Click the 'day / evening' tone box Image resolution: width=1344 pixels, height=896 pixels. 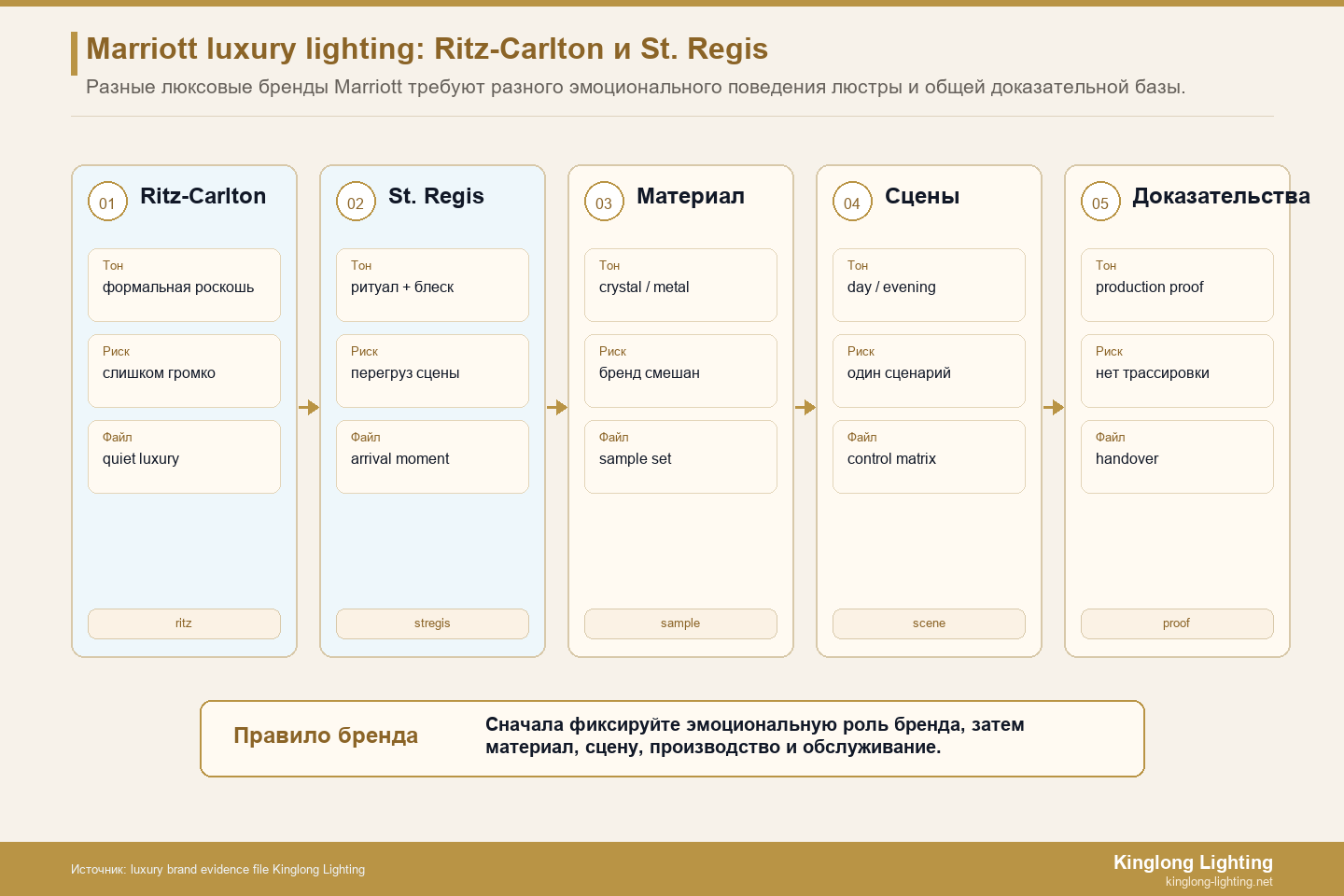929,285
